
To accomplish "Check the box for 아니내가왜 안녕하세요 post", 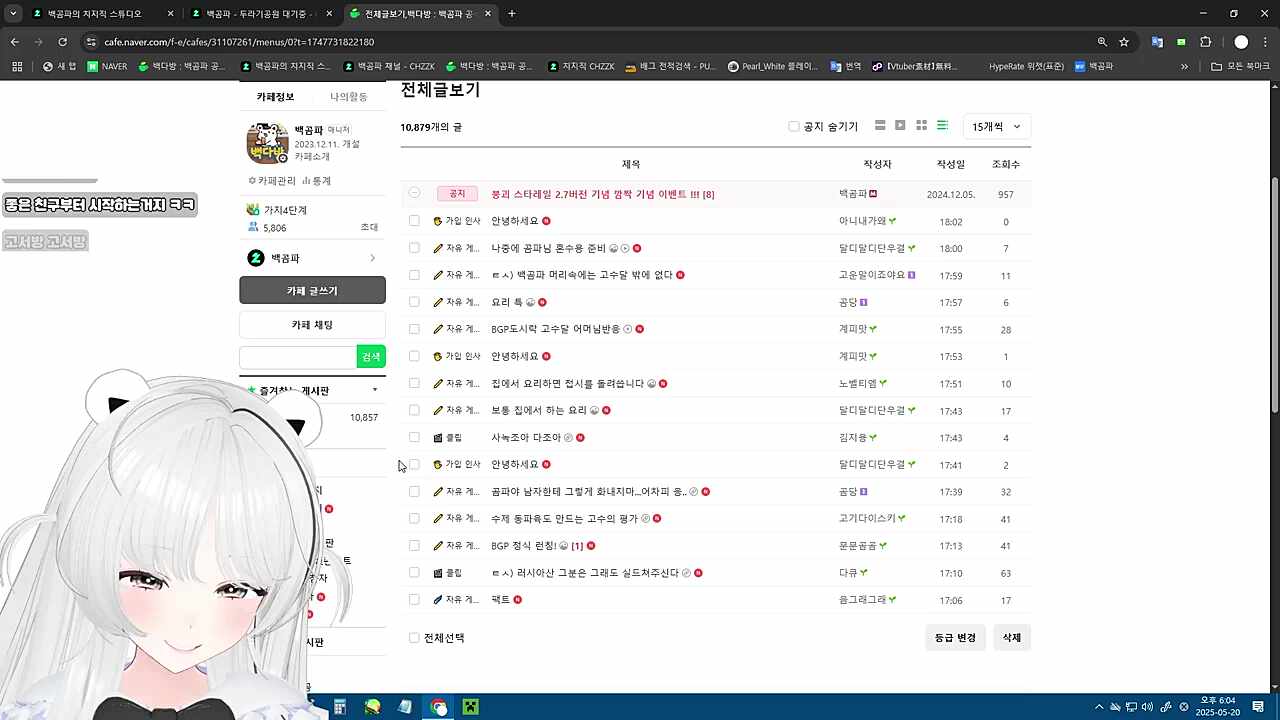I will tap(414, 221).
